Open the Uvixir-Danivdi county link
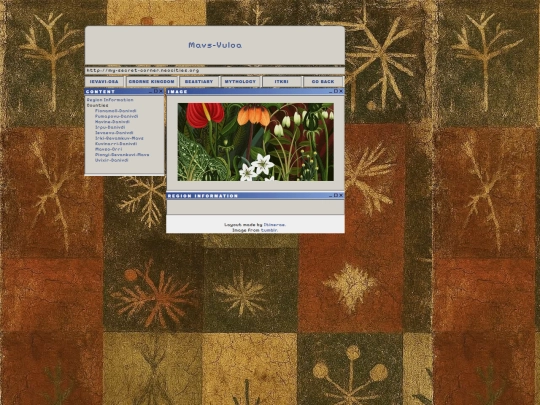Image resolution: width=540 pixels, height=405 pixels. coord(112,160)
